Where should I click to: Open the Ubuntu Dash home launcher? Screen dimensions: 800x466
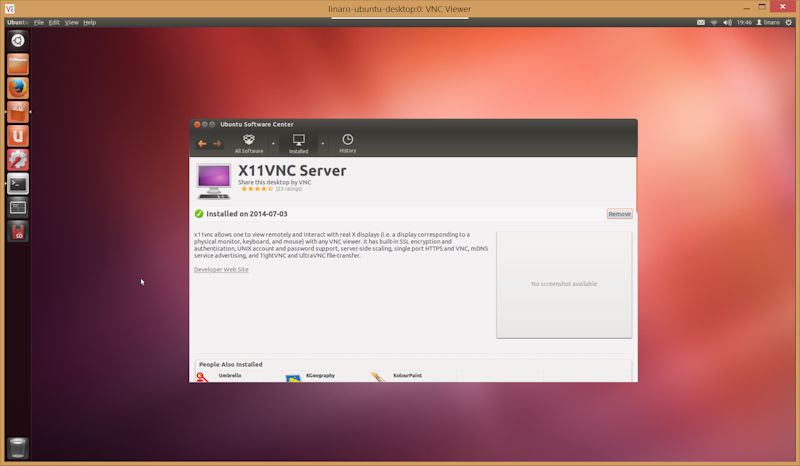(x=18, y=40)
